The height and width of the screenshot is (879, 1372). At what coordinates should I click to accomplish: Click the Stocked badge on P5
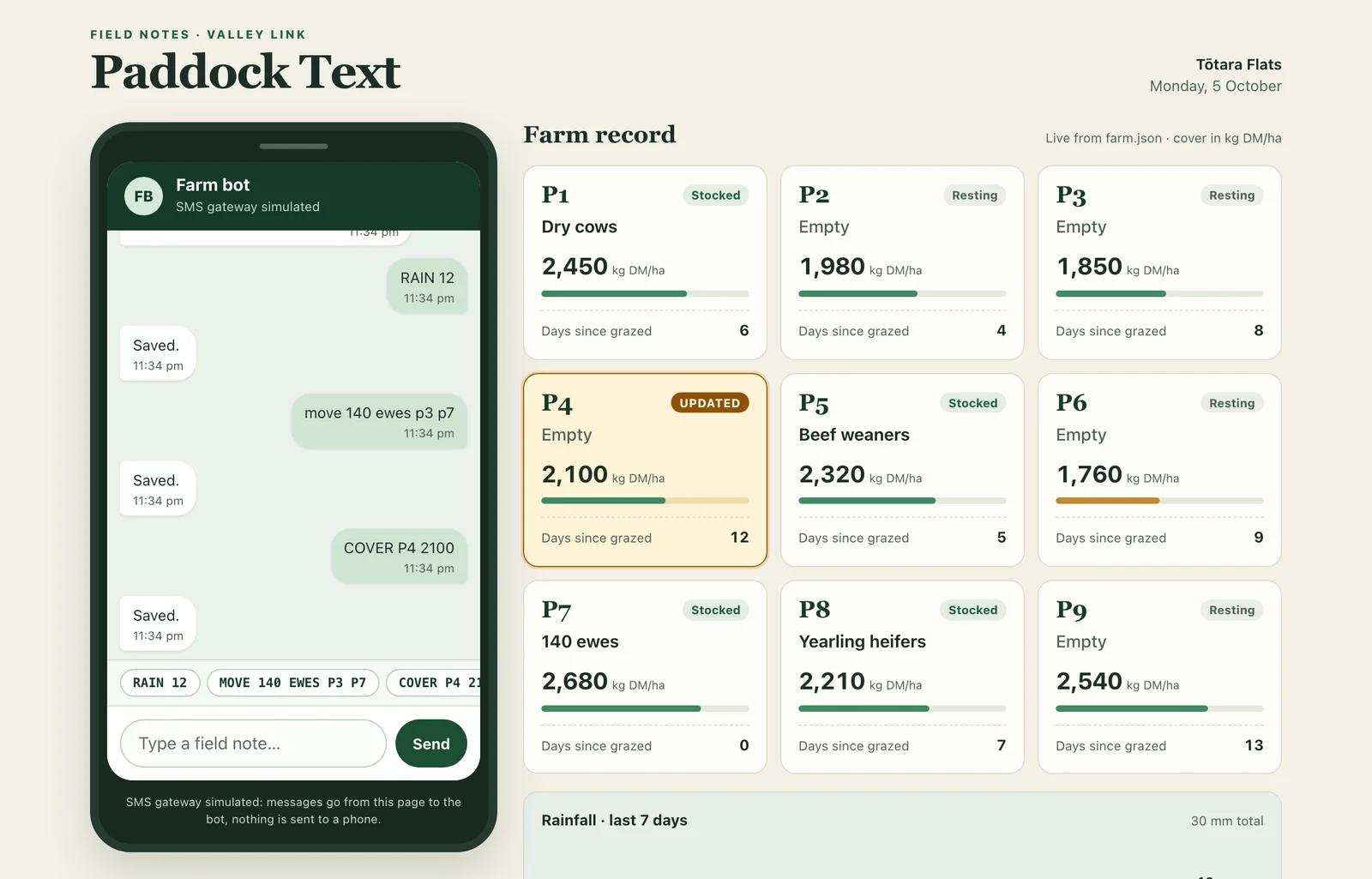click(973, 403)
